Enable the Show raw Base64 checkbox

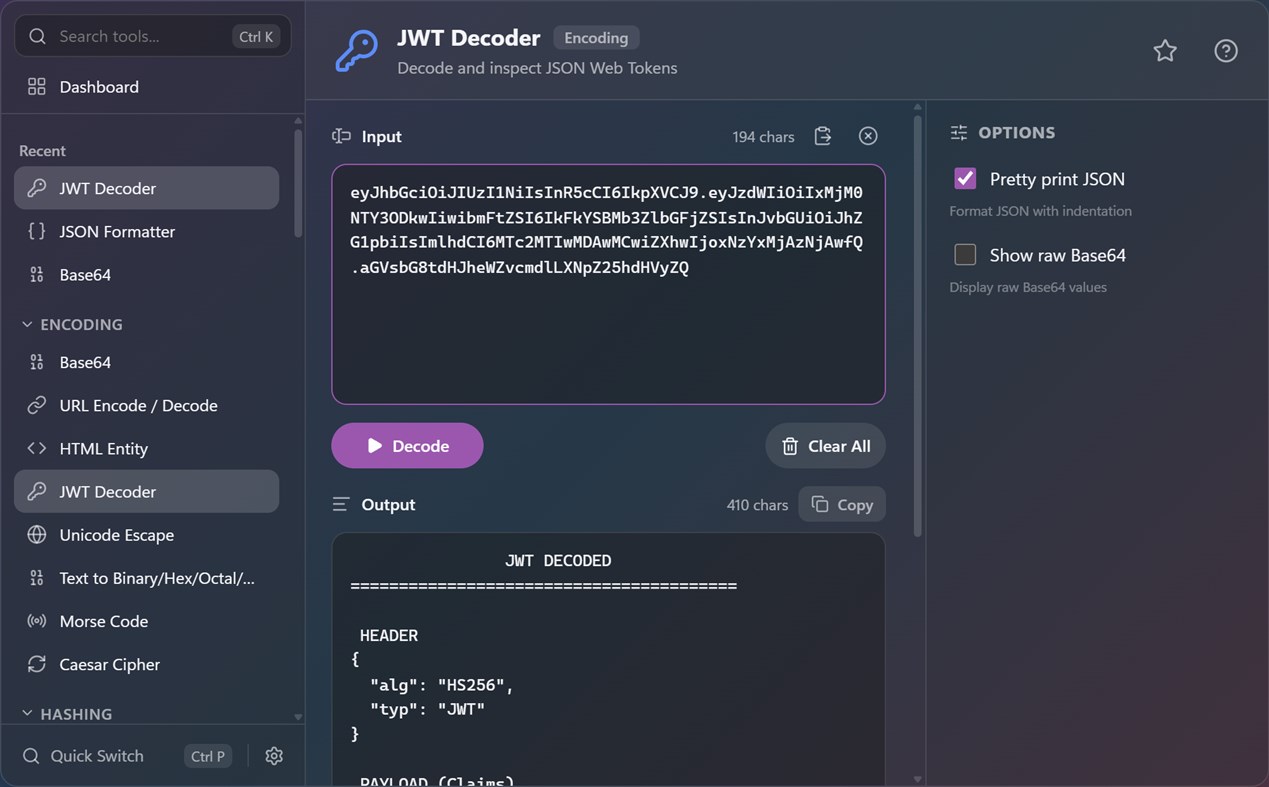click(x=965, y=255)
